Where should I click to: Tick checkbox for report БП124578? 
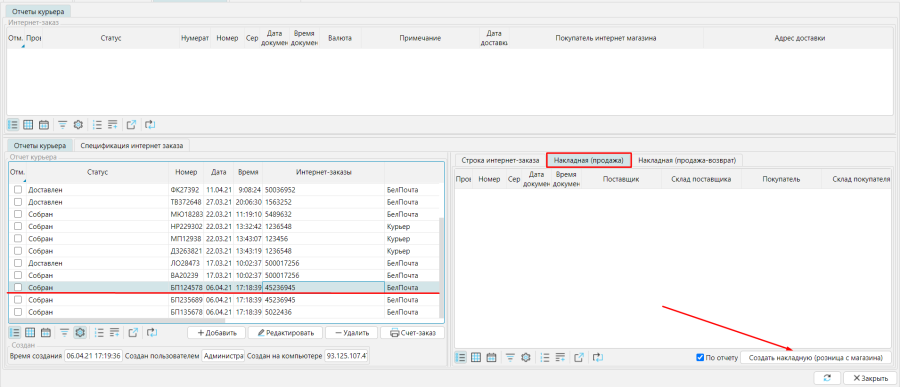[18, 287]
